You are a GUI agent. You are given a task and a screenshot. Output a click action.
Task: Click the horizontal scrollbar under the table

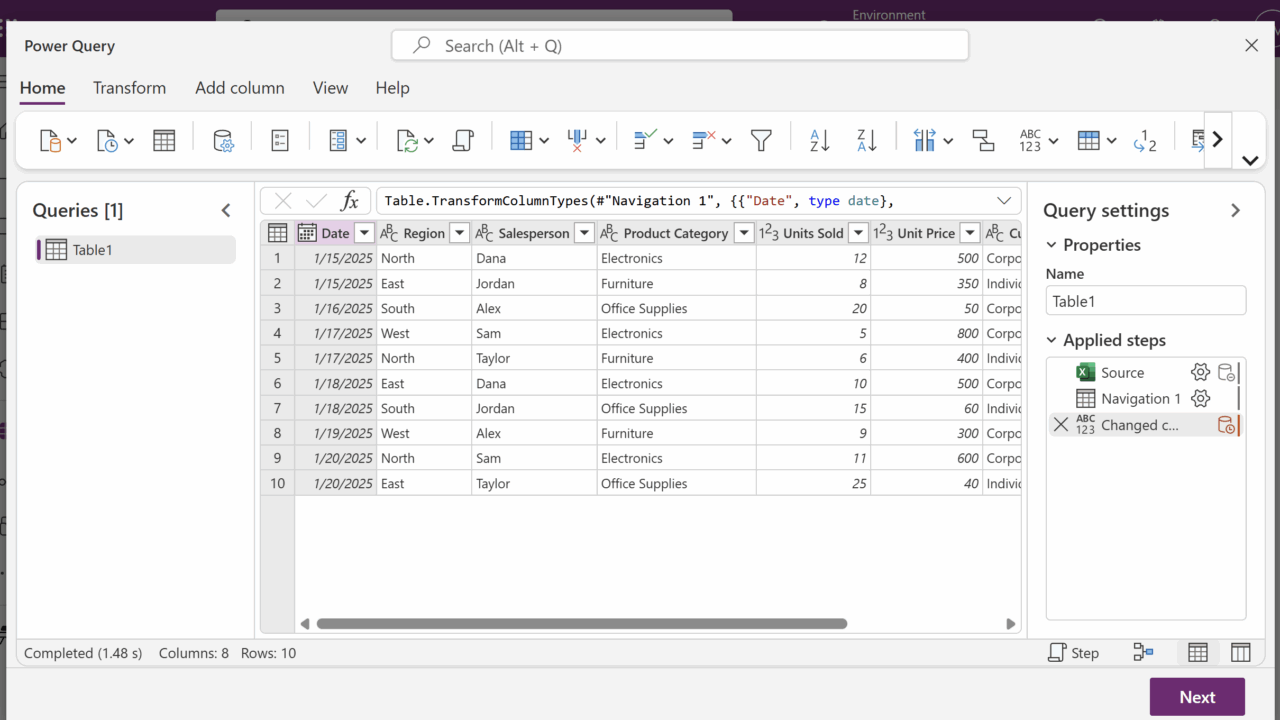(581, 624)
